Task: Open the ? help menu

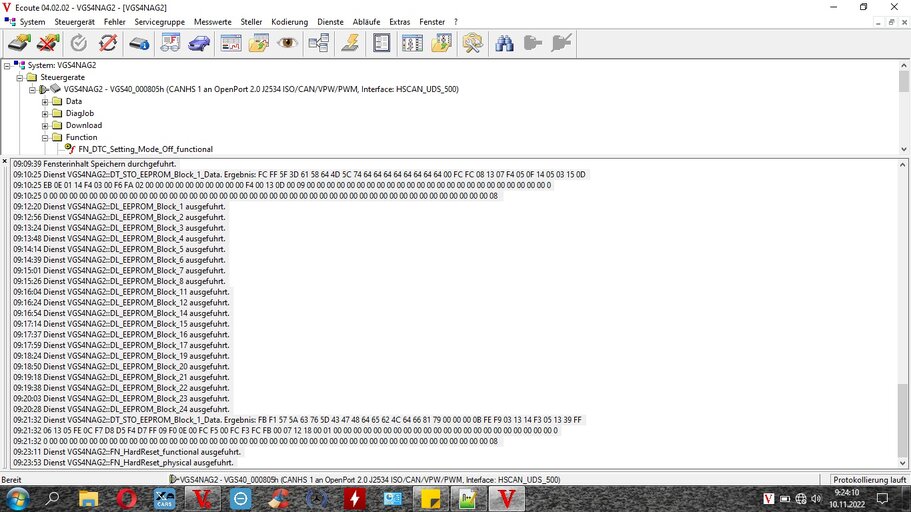Action: pyautogui.click(x=456, y=22)
